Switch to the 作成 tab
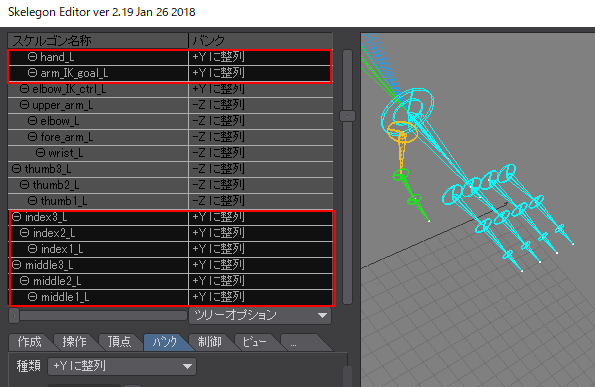Viewport: 595px width, 387px height. [x=29, y=342]
